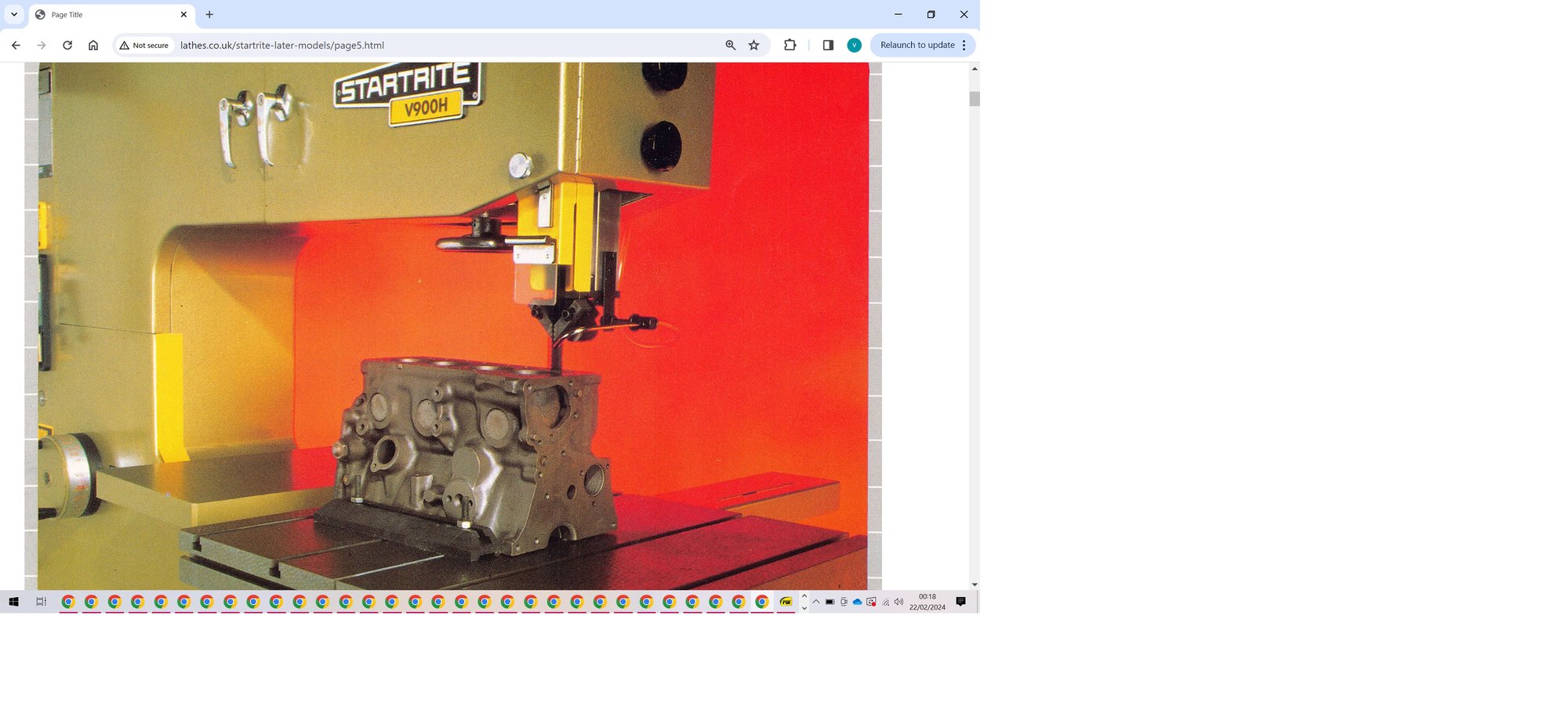
Task: Open the Extensions puzzle icon
Action: pyautogui.click(x=789, y=45)
